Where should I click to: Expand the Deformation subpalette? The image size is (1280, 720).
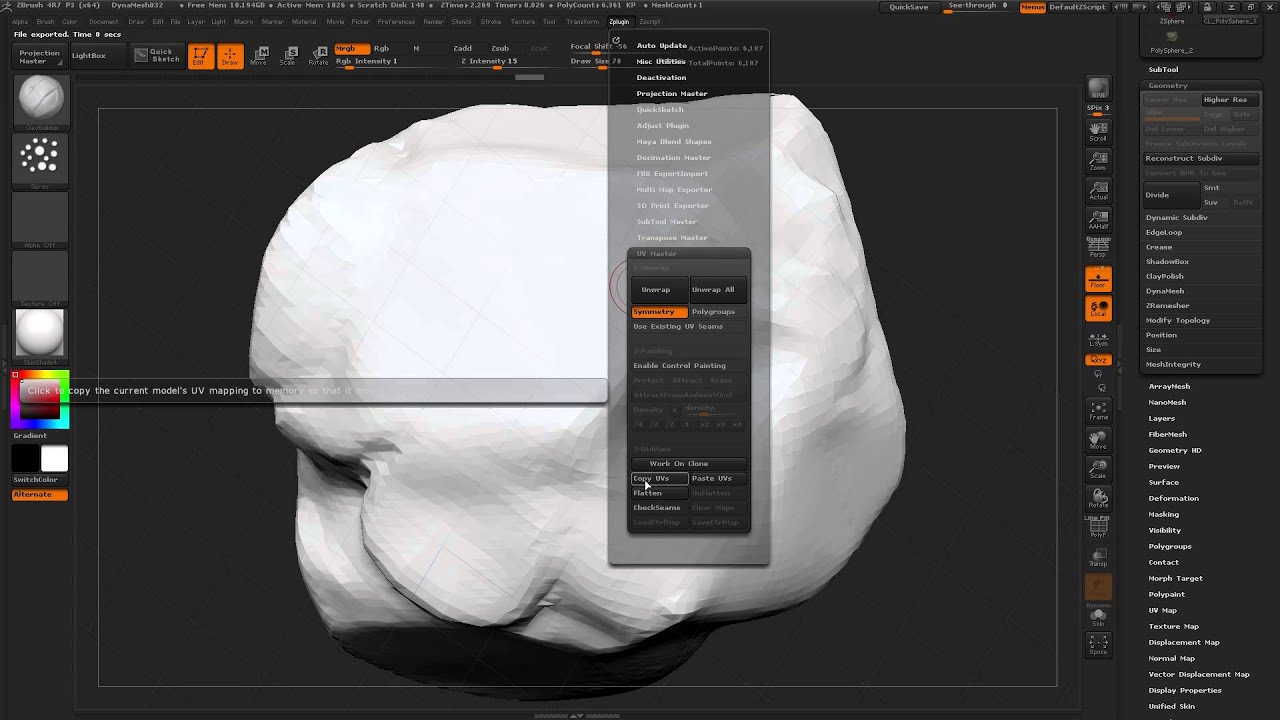(1174, 498)
